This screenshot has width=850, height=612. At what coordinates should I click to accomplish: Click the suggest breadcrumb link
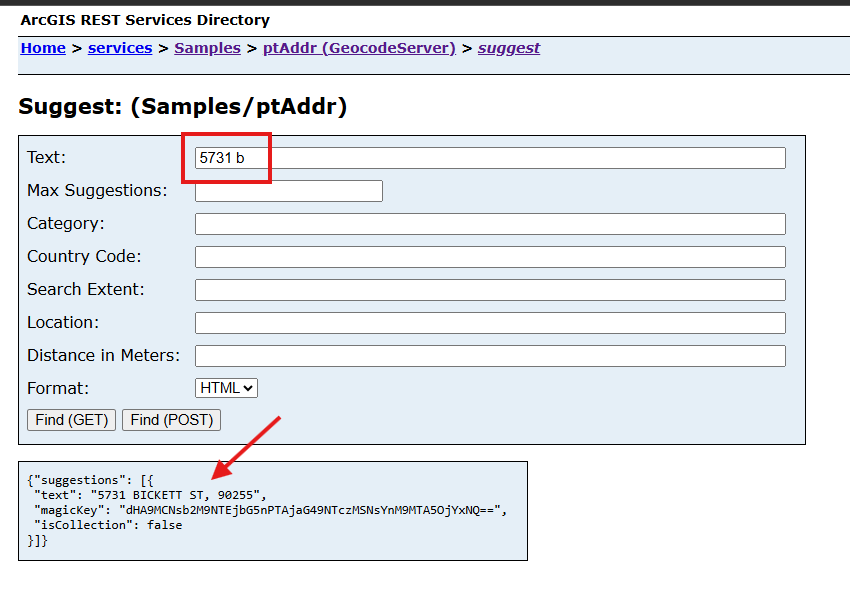508,48
